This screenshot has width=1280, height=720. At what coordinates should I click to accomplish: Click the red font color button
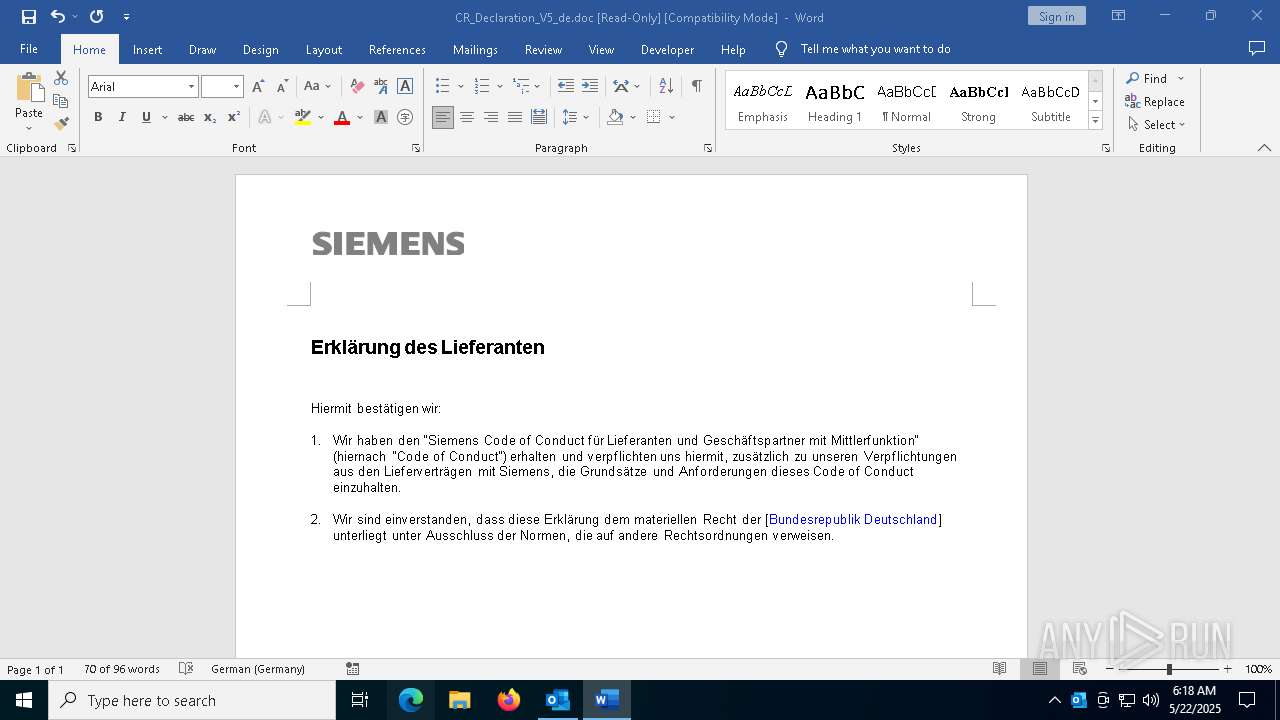[x=342, y=117]
